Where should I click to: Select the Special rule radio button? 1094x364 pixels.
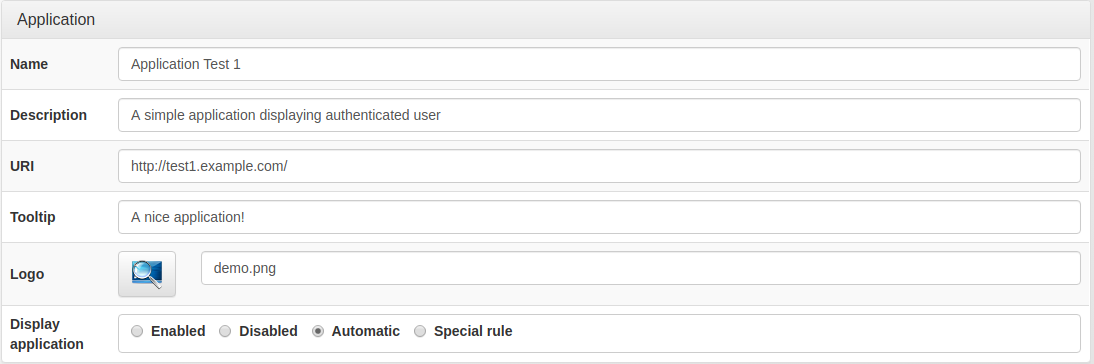pyautogui.click(x=419, y=331)
